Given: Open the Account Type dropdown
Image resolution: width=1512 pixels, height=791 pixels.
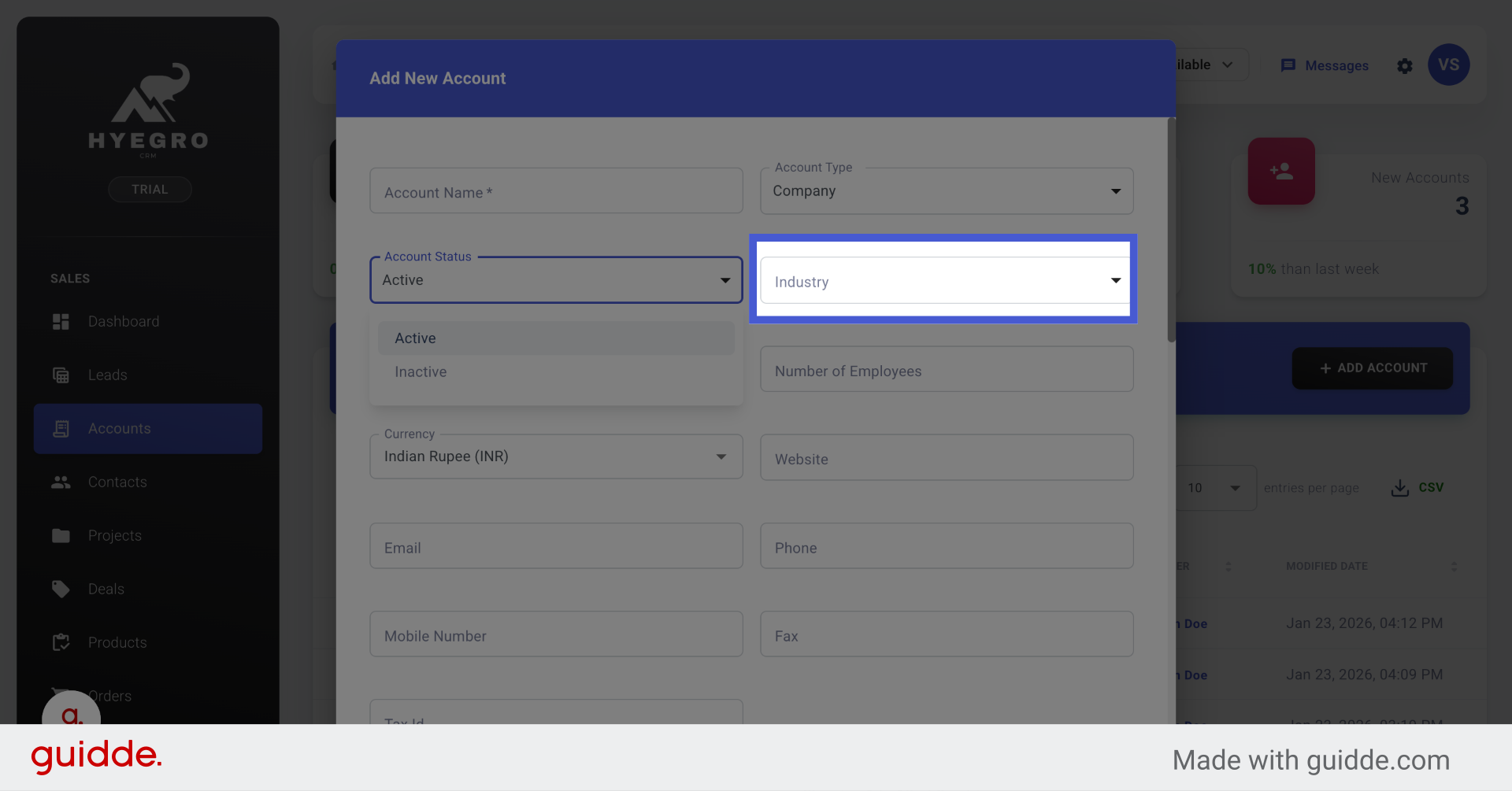Looking at the screenshot, I should (946, 191).
